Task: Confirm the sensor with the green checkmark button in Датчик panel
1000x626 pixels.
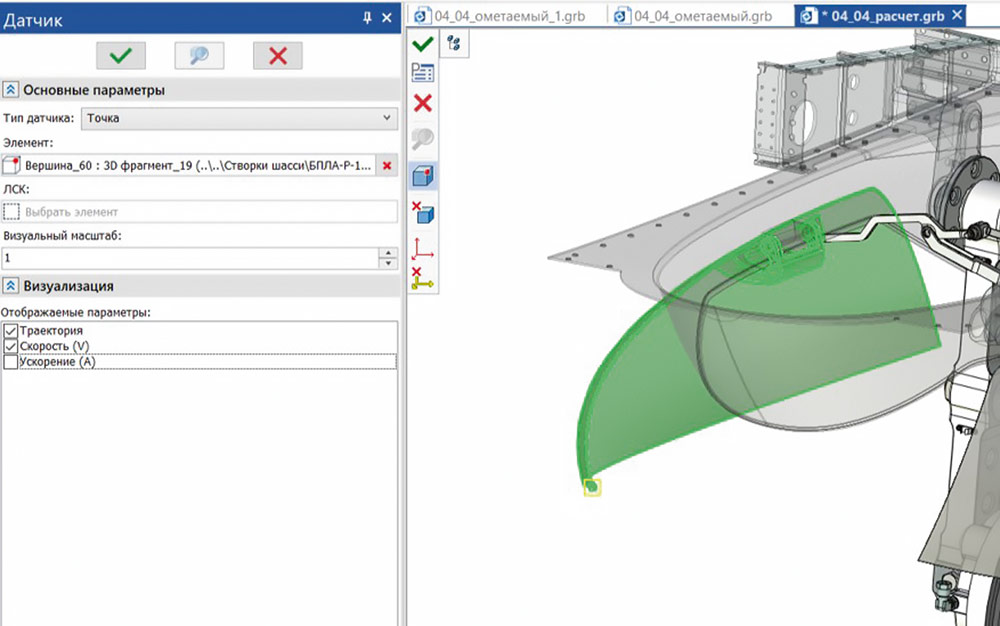Action: [x=121, y=55]
